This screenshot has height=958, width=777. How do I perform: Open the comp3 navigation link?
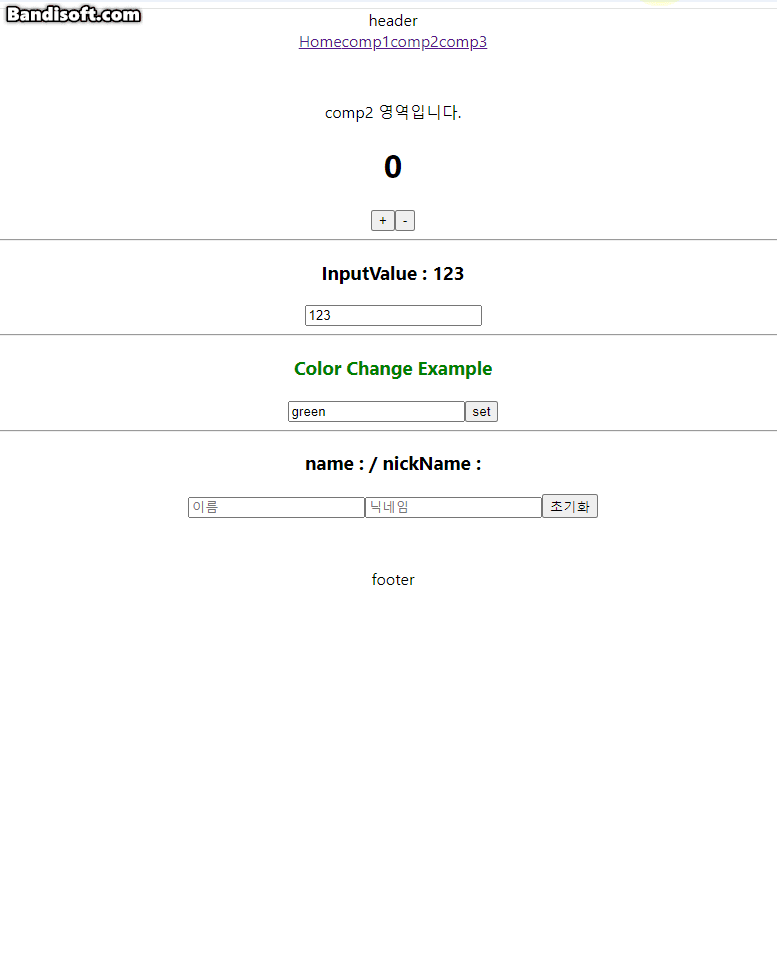[463, 42]
